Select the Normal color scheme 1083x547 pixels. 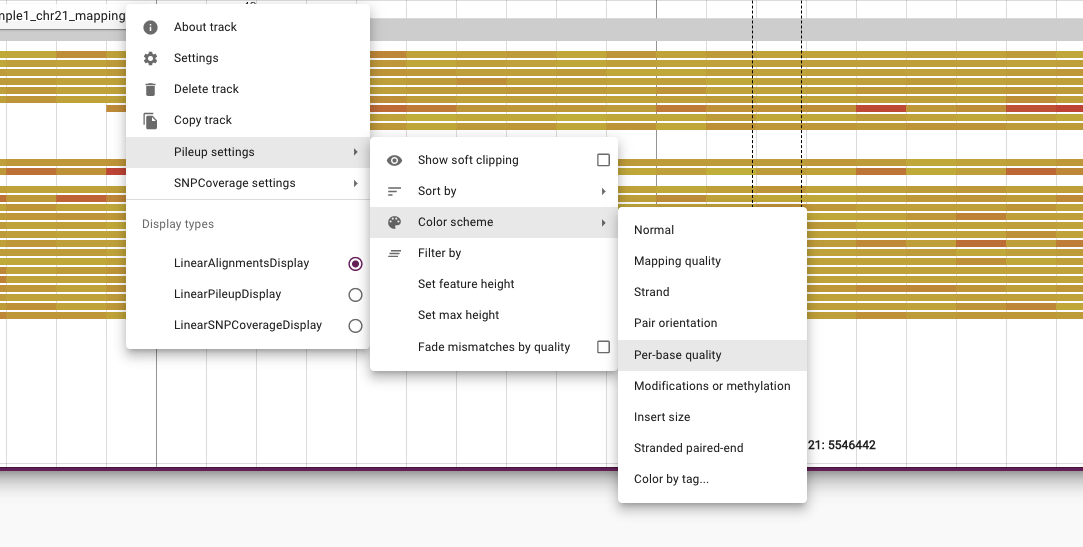pos(712,230)
